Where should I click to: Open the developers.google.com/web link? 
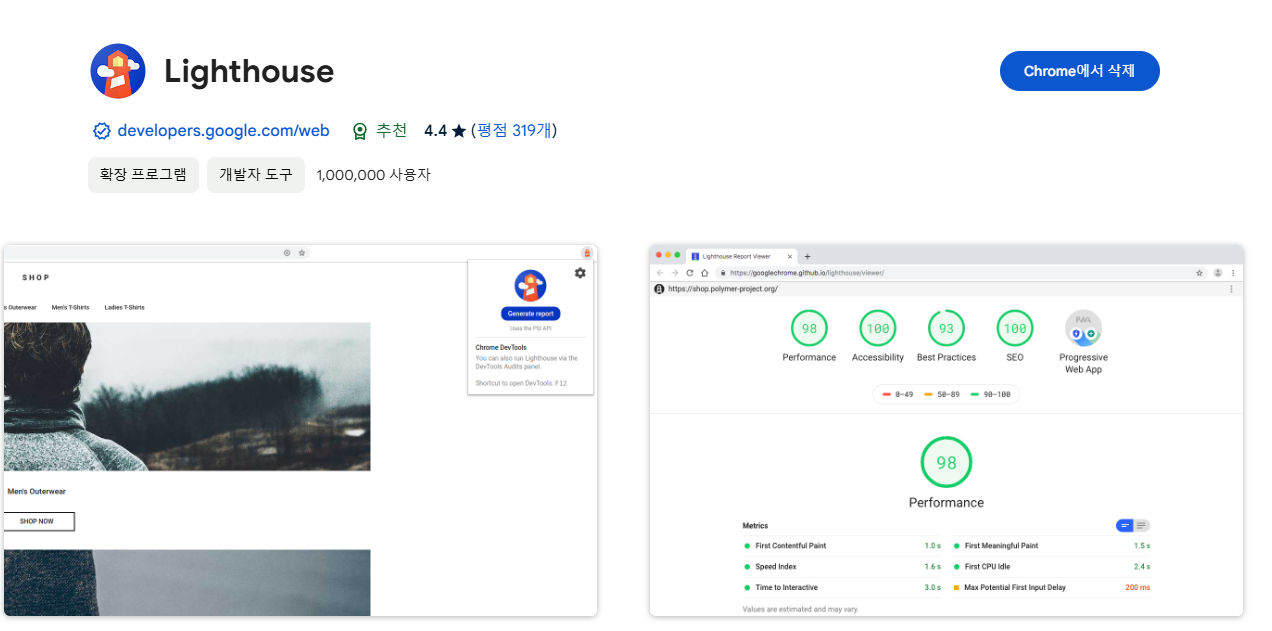[x=223, y=130]
